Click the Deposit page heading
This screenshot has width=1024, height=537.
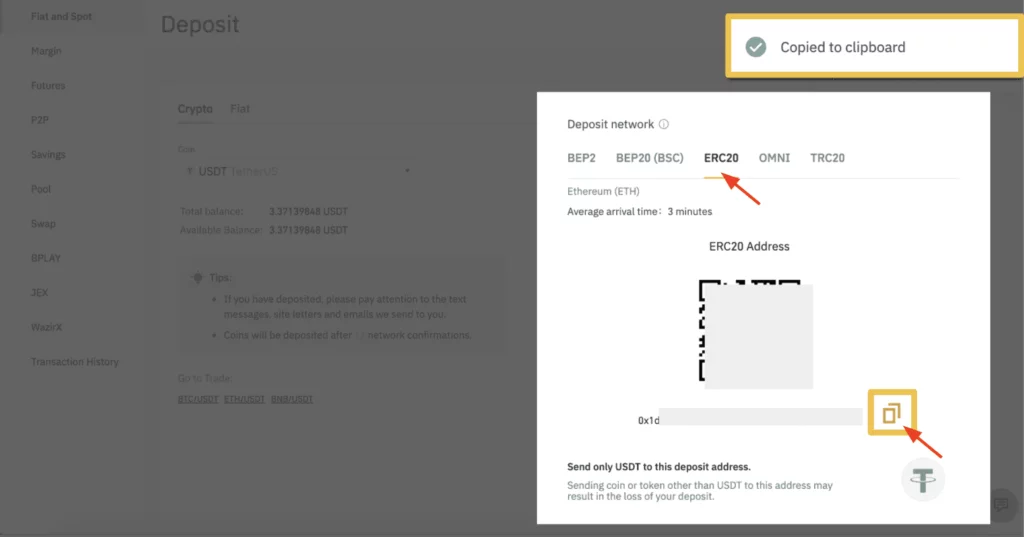point(200,25)
